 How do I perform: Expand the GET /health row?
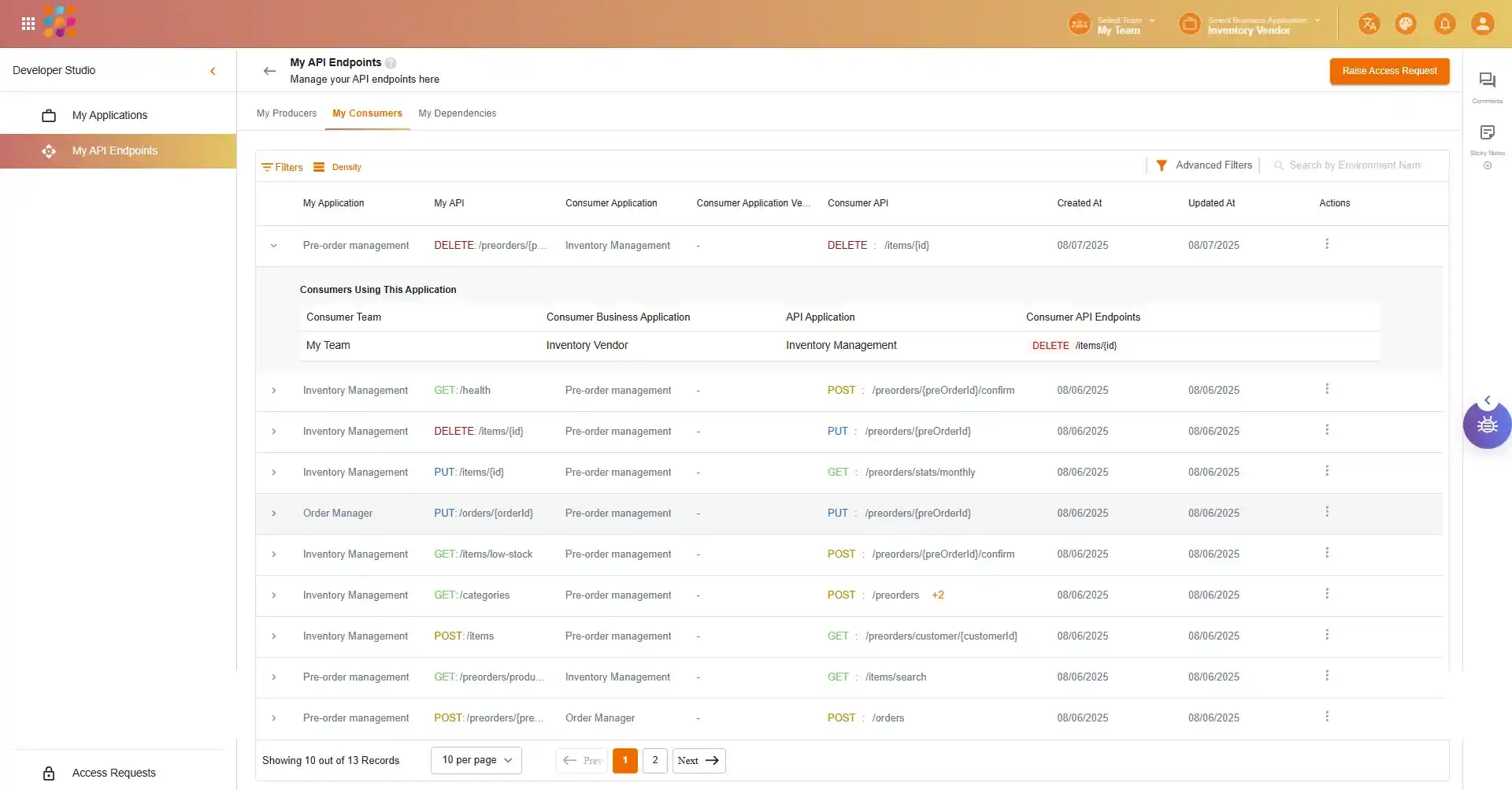pos(274,391)
